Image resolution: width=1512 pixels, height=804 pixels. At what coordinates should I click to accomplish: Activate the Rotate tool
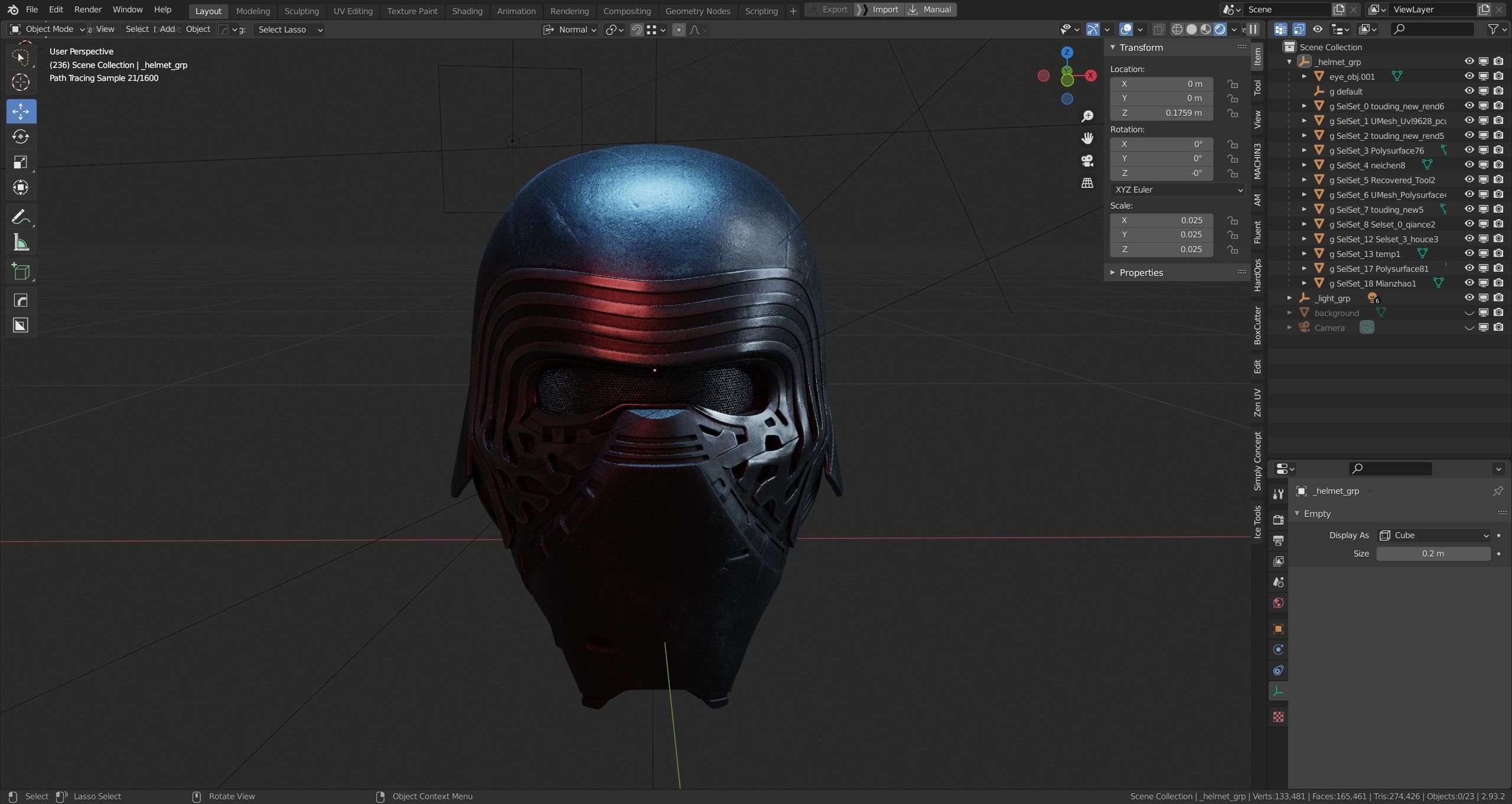[x=21, y=136]
